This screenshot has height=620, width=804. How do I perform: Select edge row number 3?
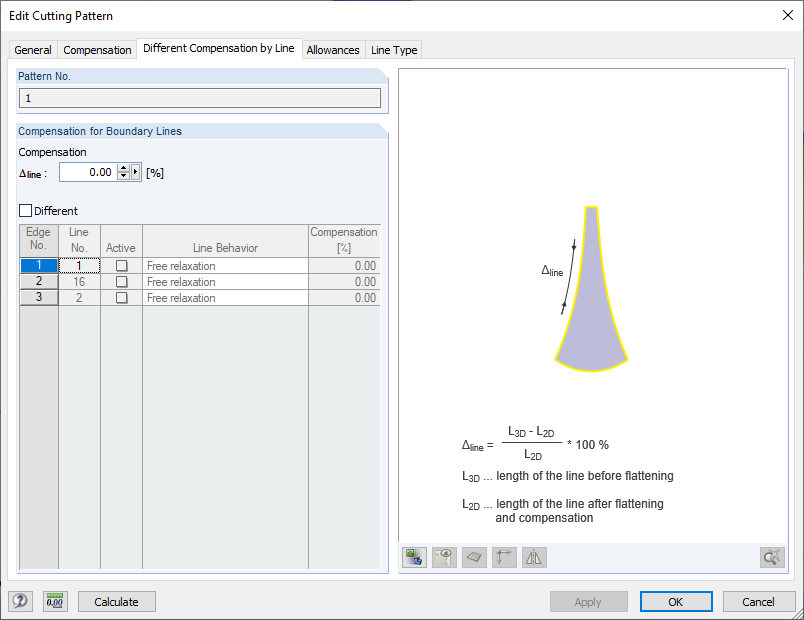[39, 297]
